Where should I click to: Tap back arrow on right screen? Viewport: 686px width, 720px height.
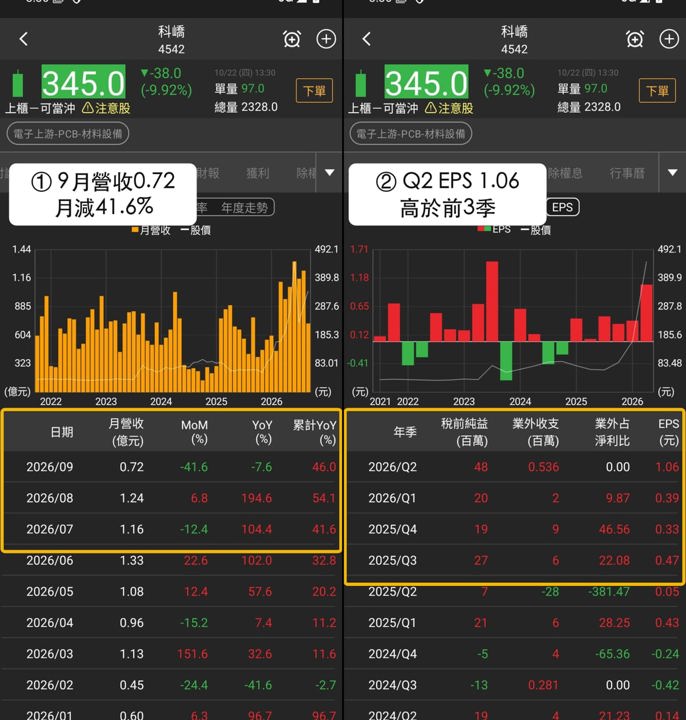366,39
